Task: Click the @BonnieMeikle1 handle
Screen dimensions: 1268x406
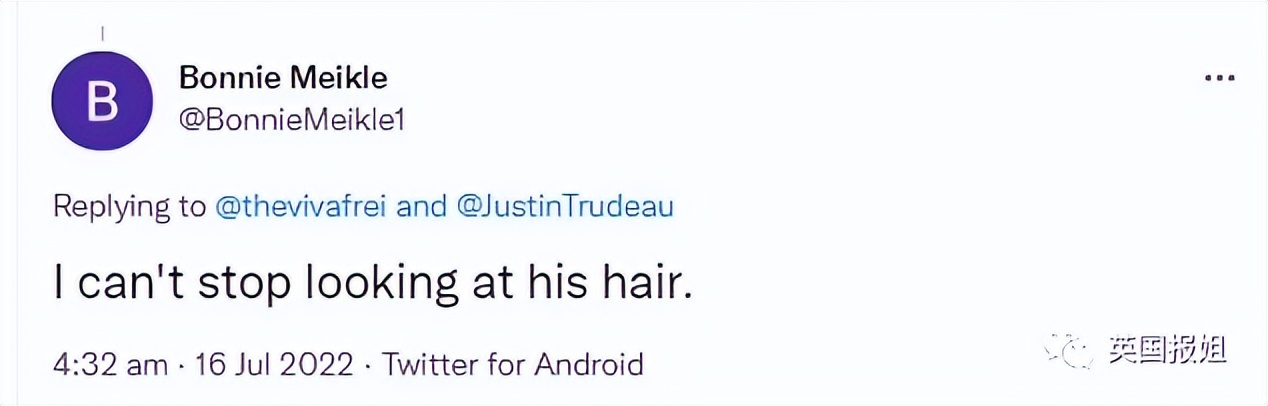Action: point(291,120)
